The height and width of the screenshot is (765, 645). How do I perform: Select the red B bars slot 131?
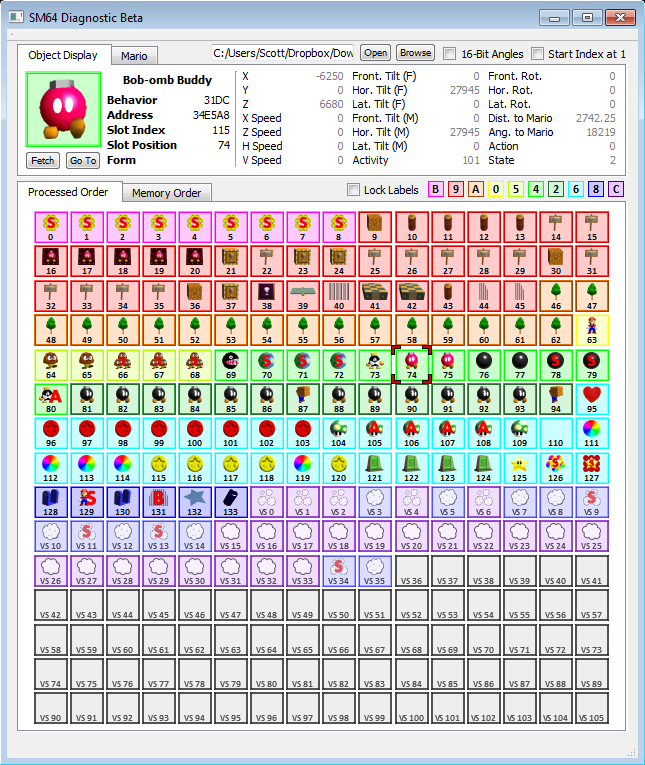pyautogui.click(x=159, y=503)
